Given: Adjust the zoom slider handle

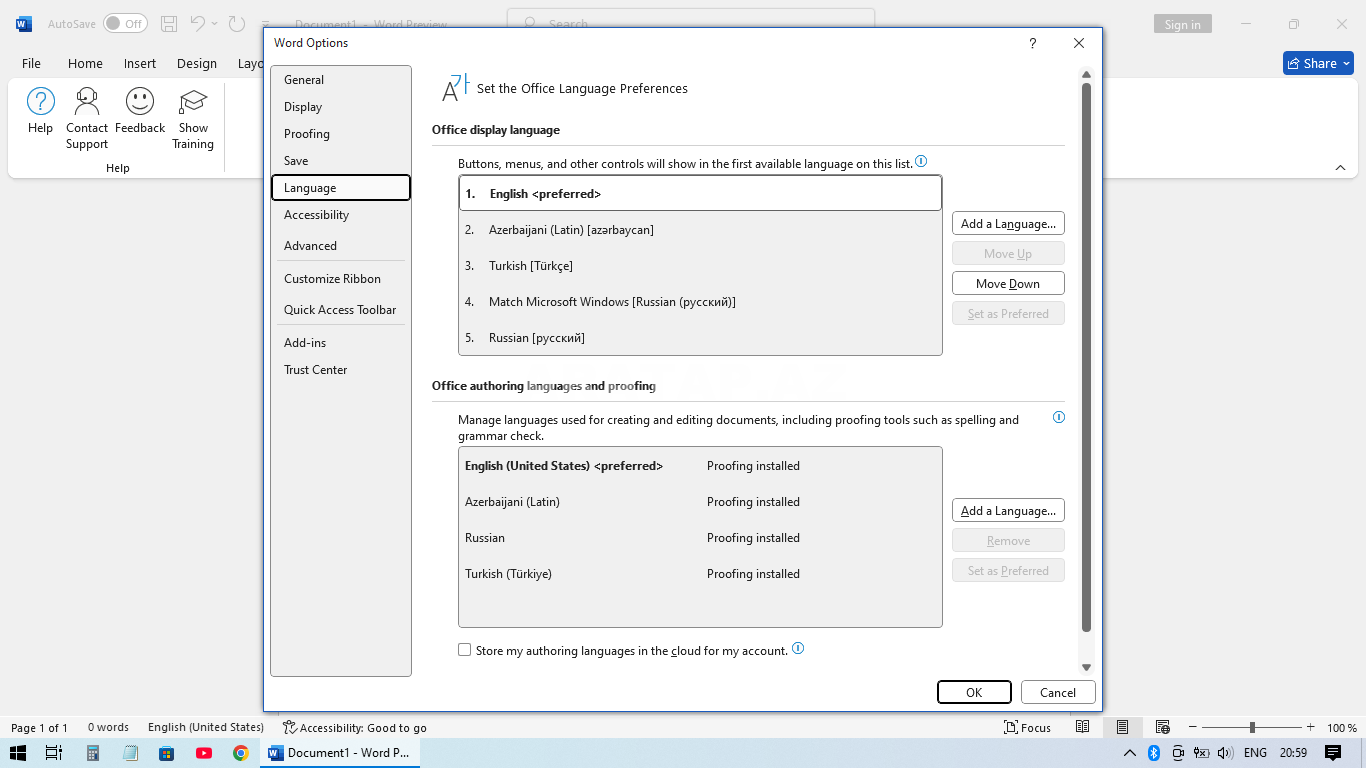Looking at the screenshot, I should (x=1252, y=728).
